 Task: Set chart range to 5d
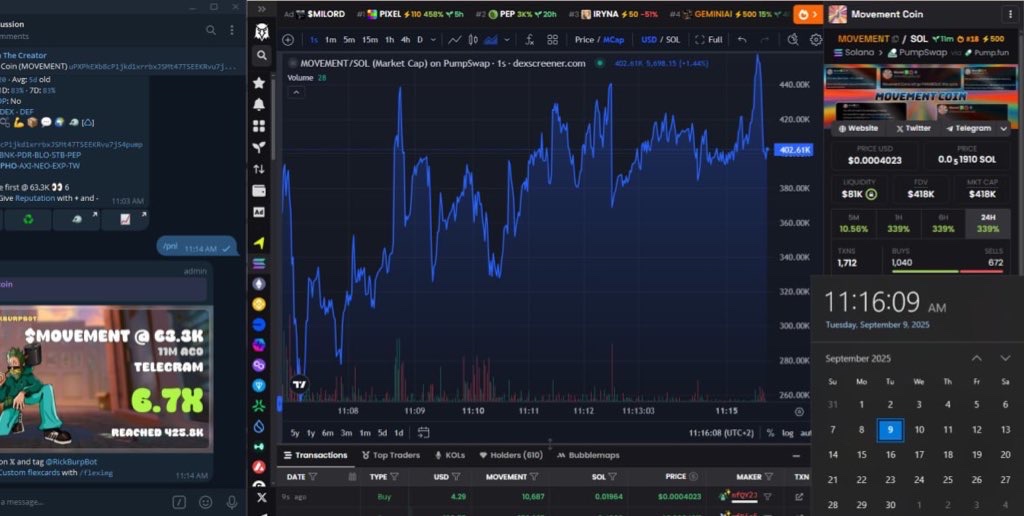[x=382, y=433]
